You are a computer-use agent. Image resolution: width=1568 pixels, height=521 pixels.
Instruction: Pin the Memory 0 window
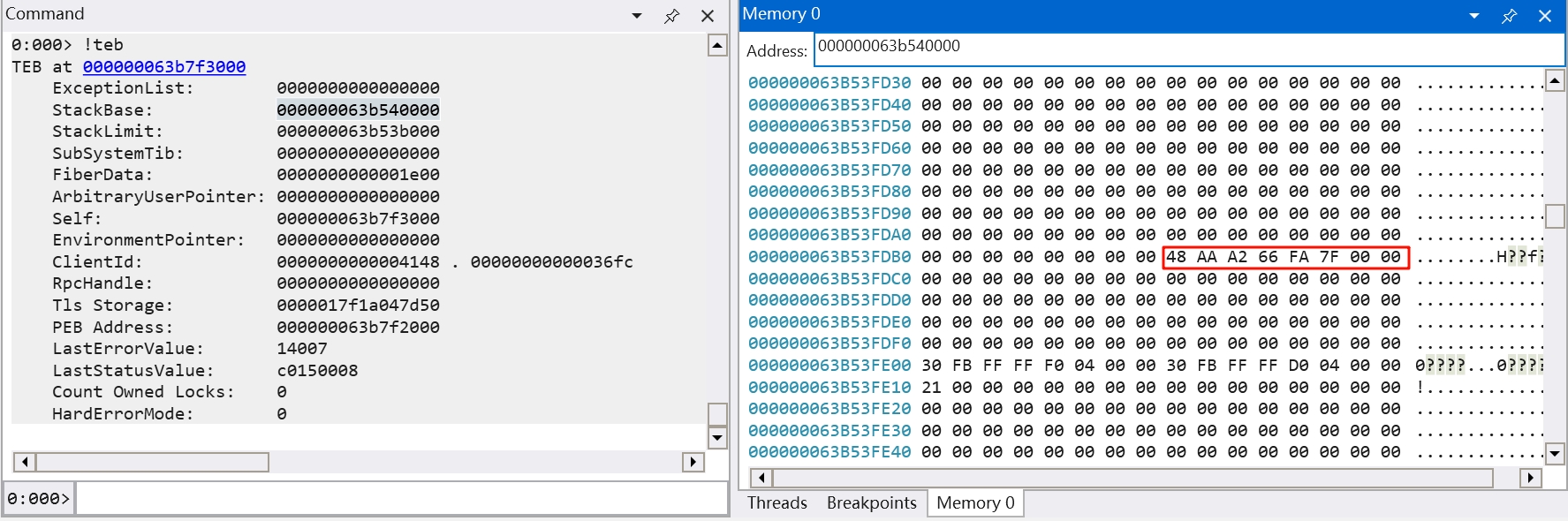point(1509,16)
